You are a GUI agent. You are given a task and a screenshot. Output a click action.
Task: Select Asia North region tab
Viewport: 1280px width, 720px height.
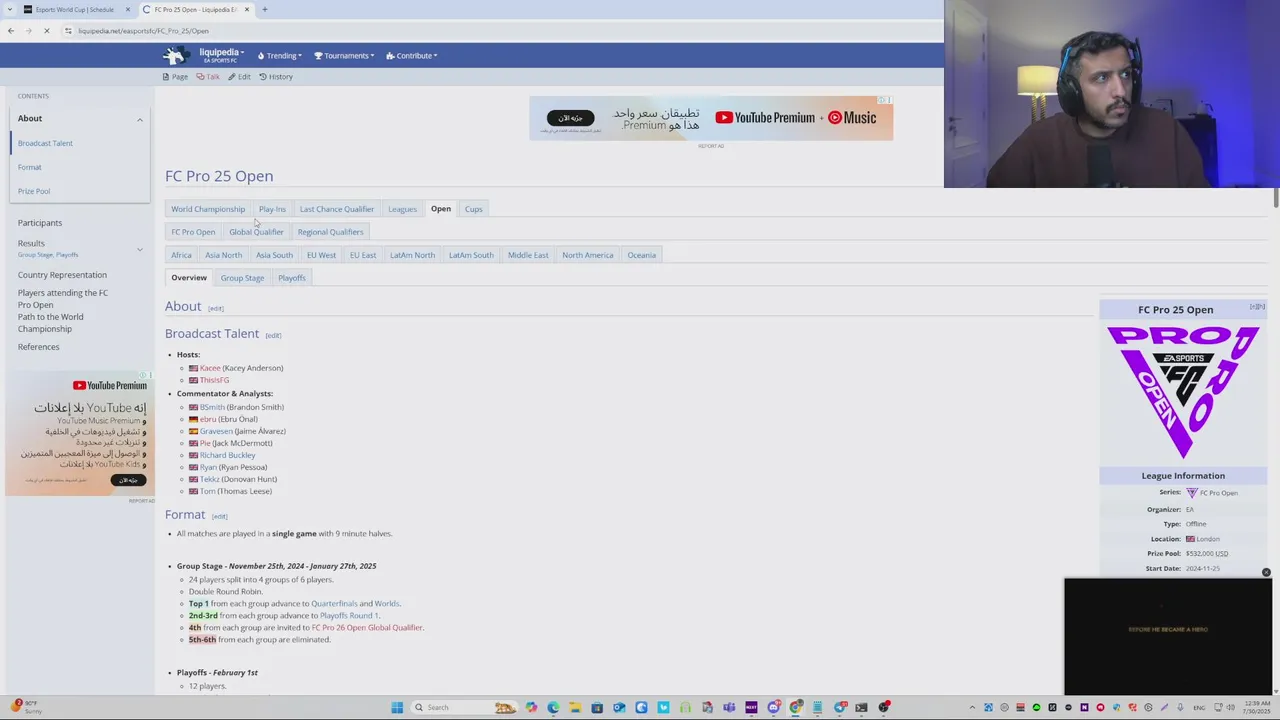click(224, 255)
